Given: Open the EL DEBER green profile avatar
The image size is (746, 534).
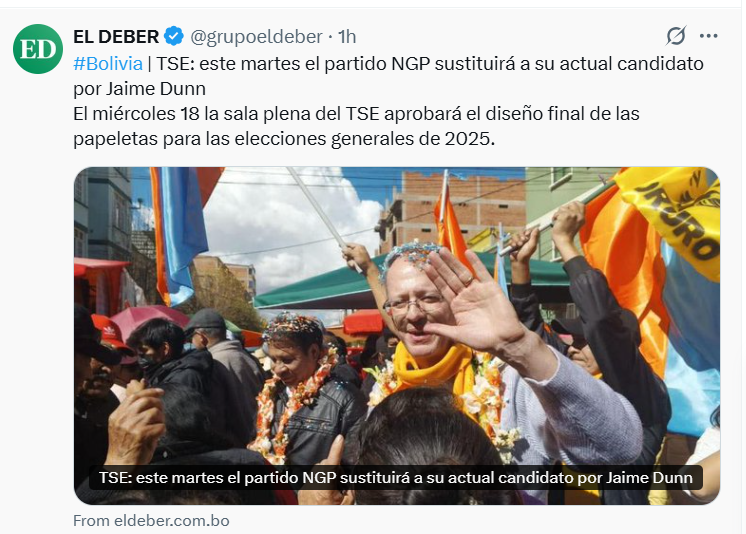Looking at the screenshot, I should point(38,49).
